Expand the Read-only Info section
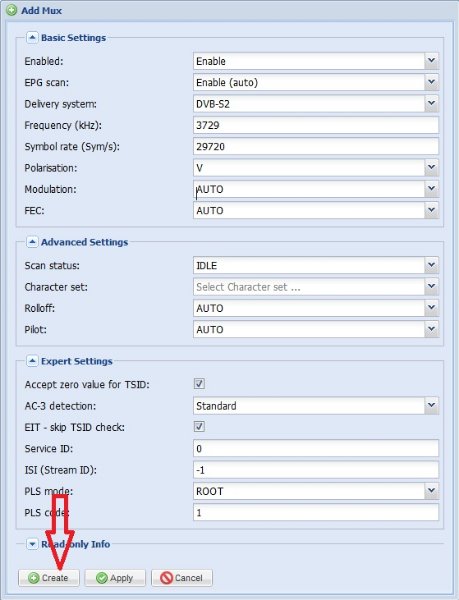459x600 pixels. tap(32, 544)
